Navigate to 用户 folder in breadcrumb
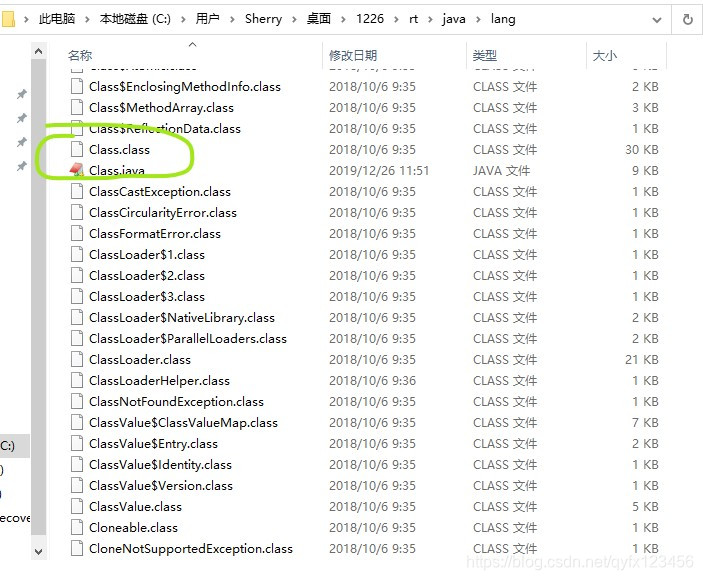Screen dimensions: 703x580 [208, 19]
